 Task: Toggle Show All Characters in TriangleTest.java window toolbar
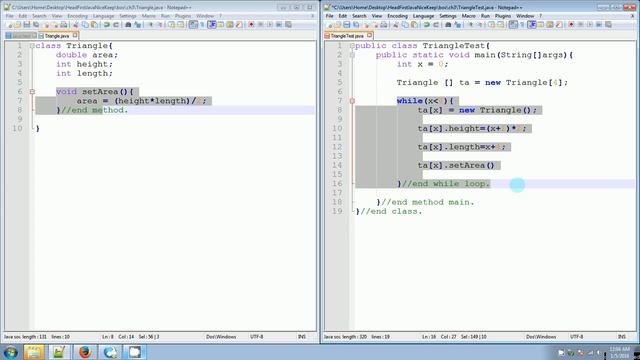522,25
